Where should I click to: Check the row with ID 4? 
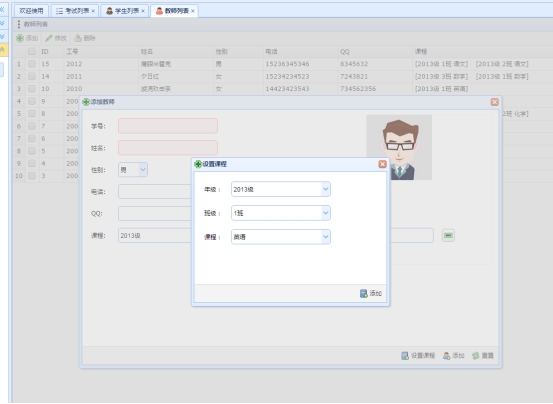[x=32, y=163]
